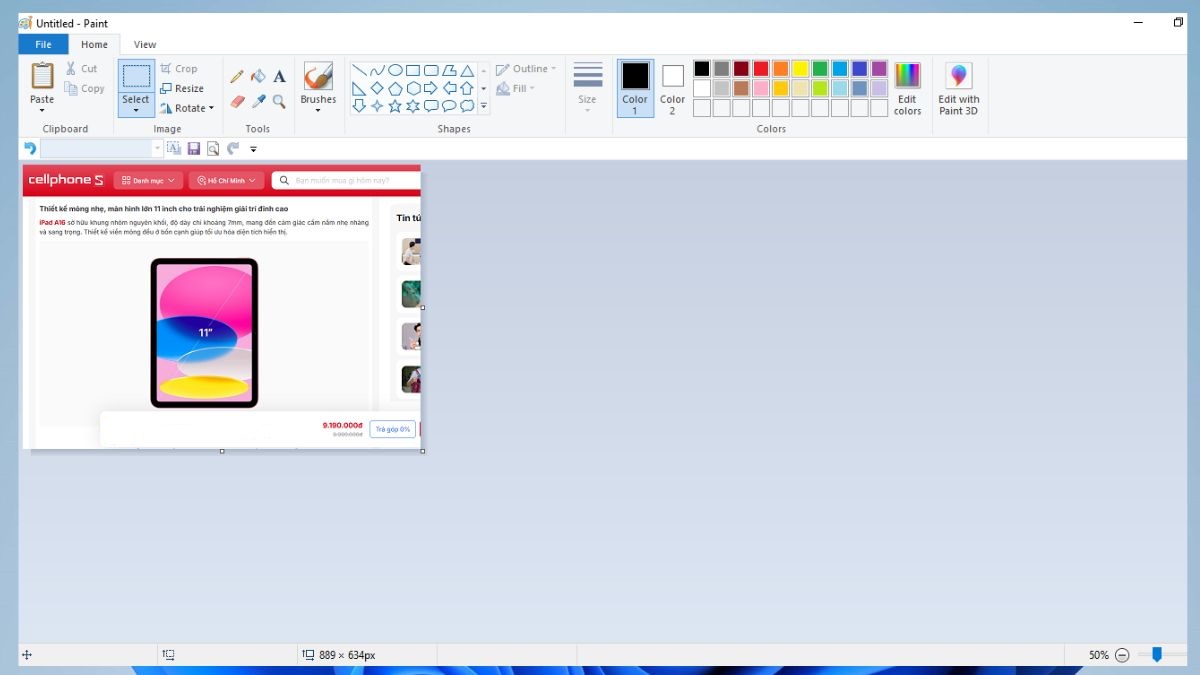This screenshot has height=675, width=1200.
Task: Click the pasted iPad screenshot on canvas
Action: (x=221, y=307)
